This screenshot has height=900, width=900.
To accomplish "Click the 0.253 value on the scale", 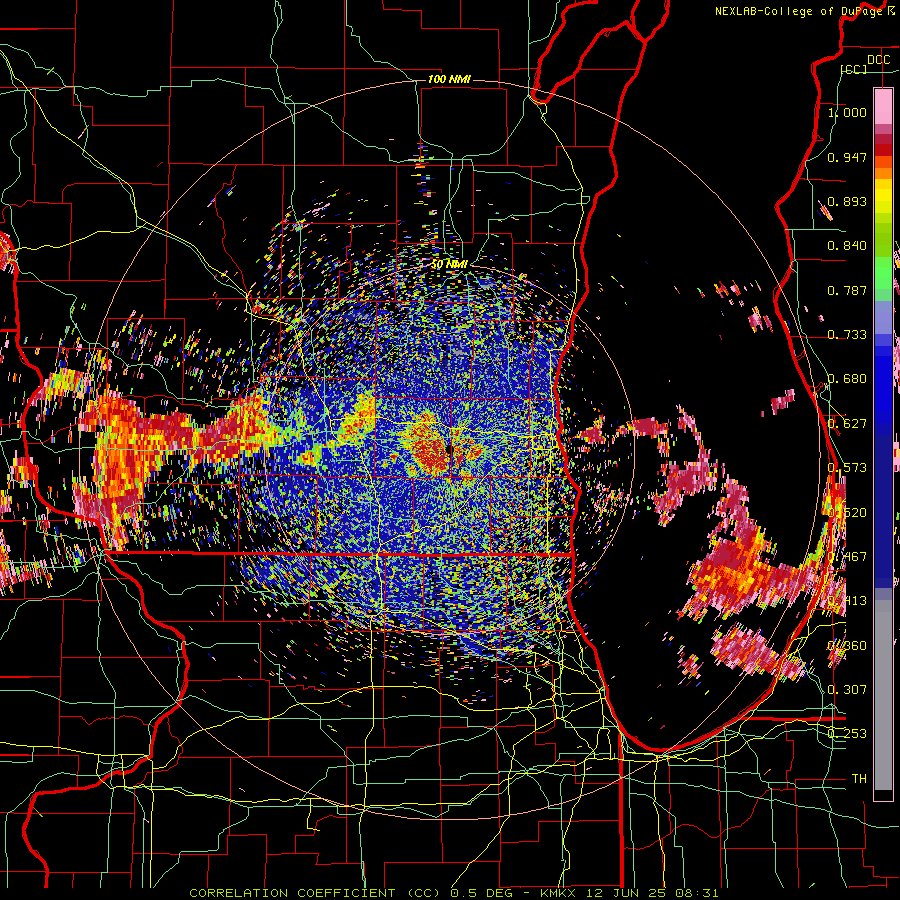I will click(x=847, y=734).
